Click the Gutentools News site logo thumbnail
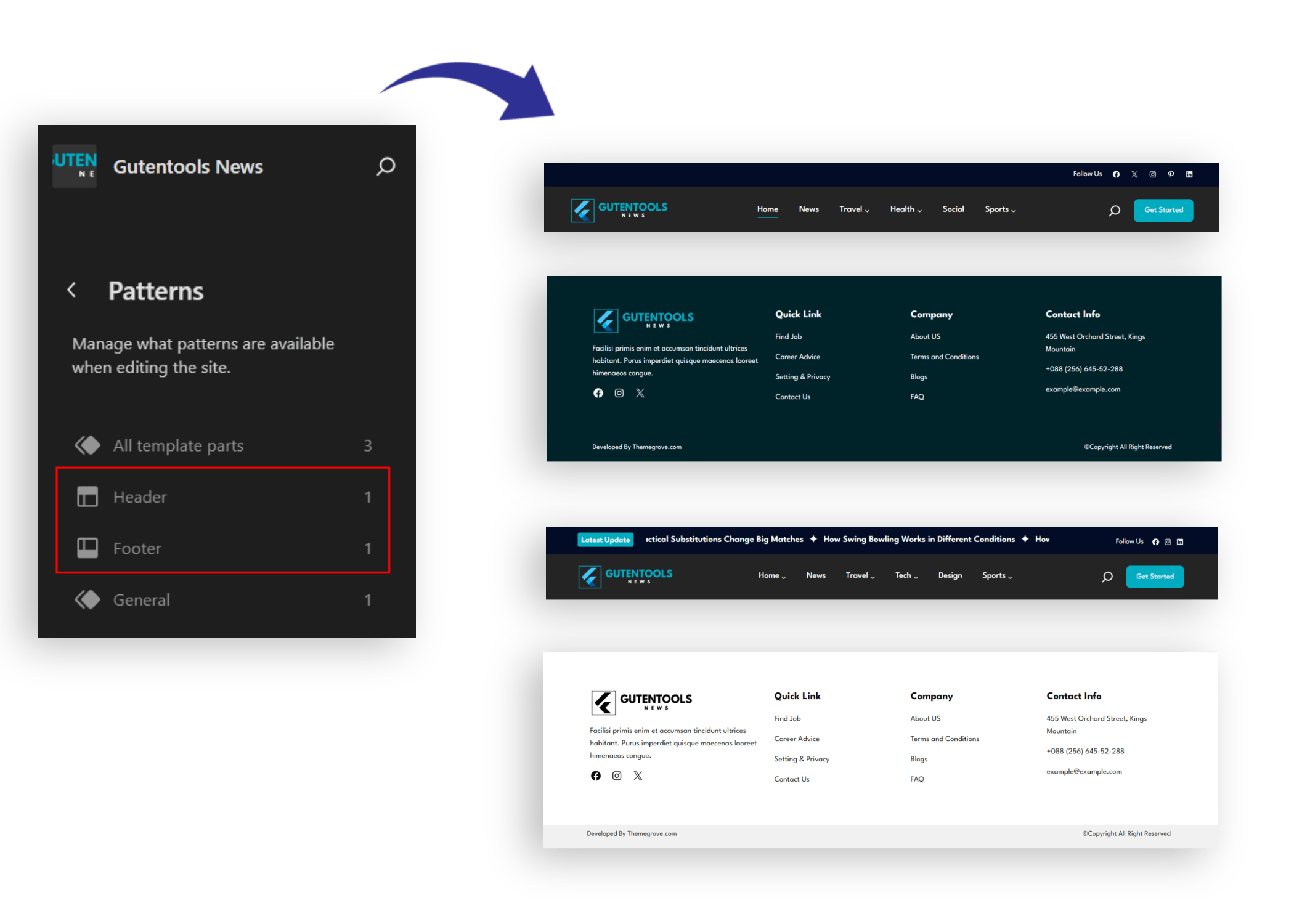This screenshot has width=1294, height=924. click(x=75, y=166)
